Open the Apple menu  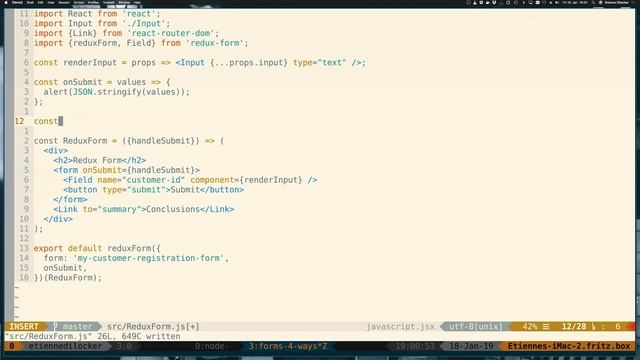(x=6, y=2)
